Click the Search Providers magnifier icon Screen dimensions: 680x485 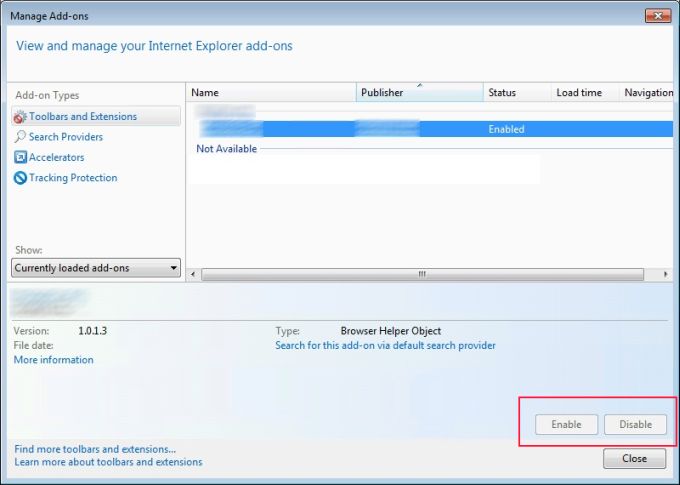(20, 137)
